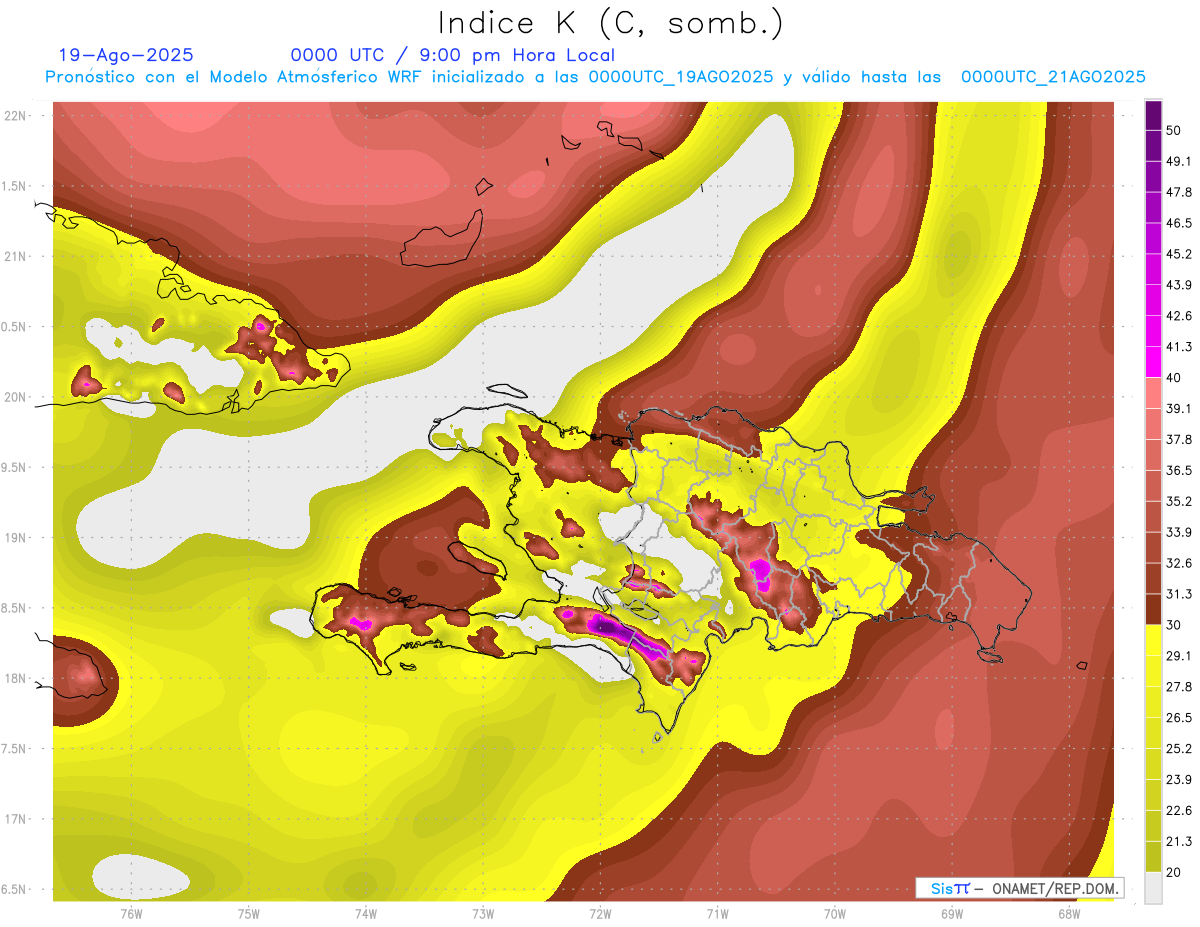This screenshot has height=927, width=1200.
Task: Click legend value '50'
Action: tap(1174, 130)
